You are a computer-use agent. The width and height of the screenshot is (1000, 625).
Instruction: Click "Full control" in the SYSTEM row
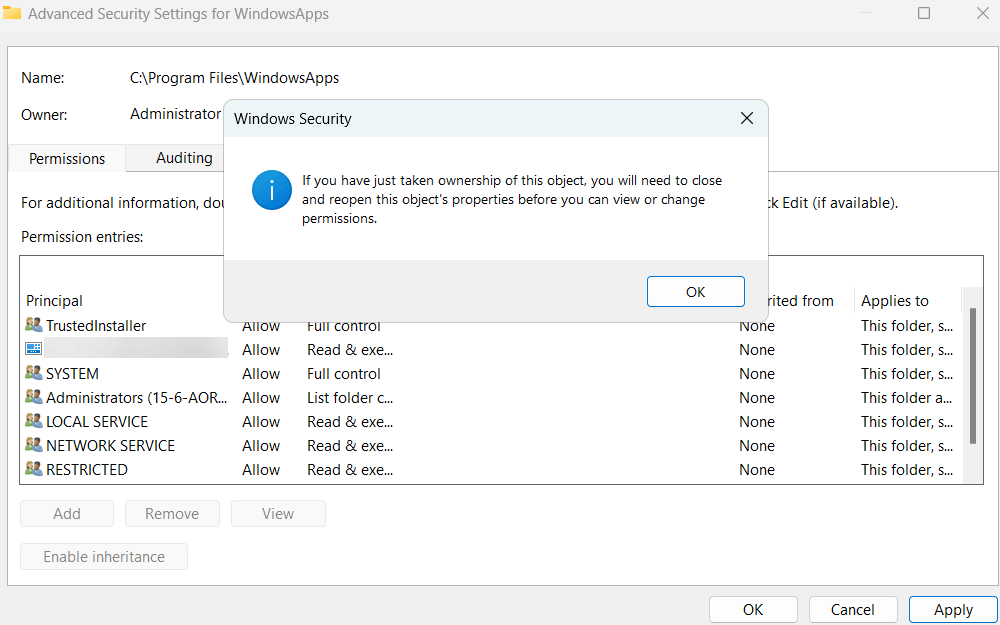point(344,373)
